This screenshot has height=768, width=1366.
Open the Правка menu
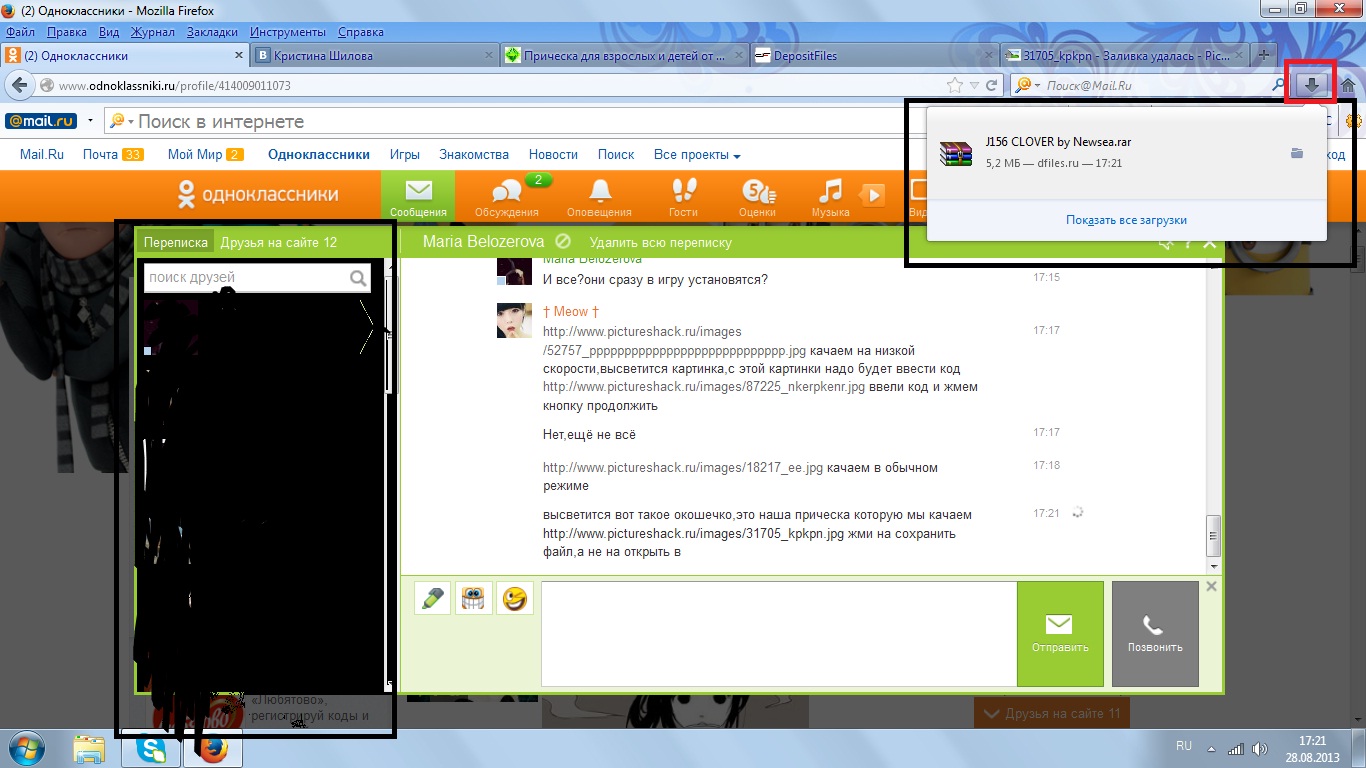[x=67, y=32]
